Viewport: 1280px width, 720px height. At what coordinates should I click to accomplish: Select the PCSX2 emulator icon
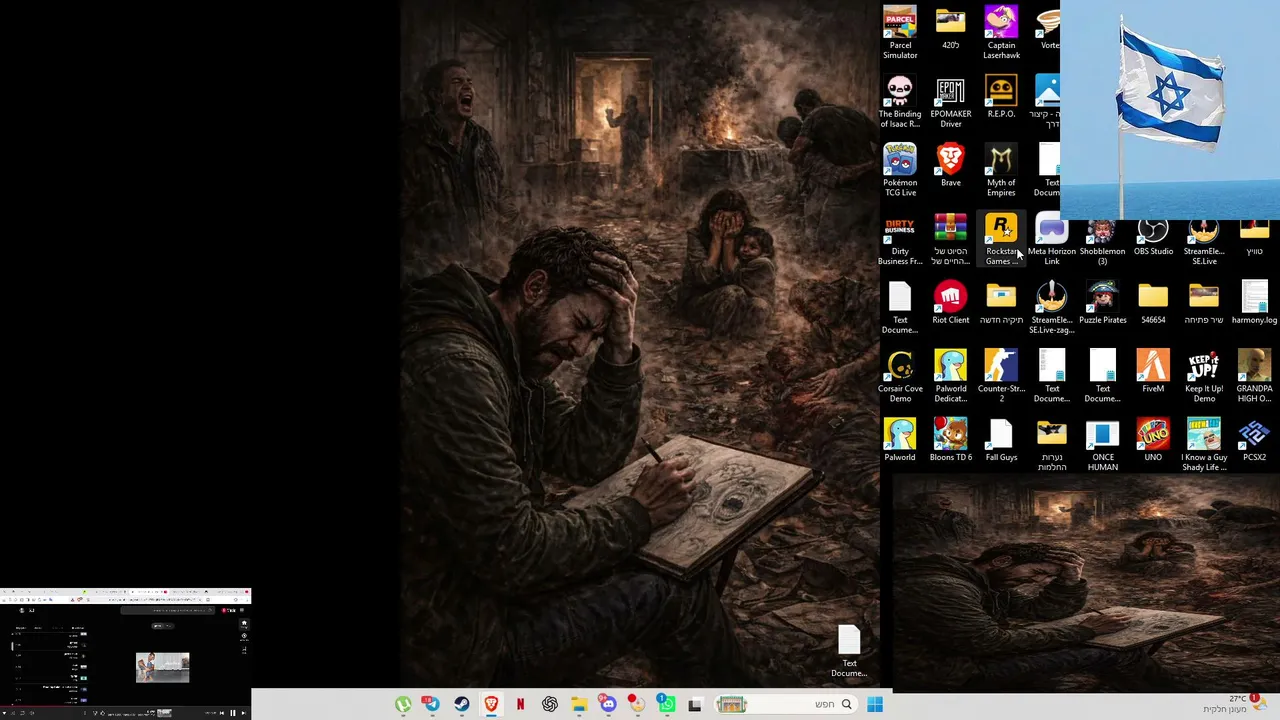point(1254,440)
